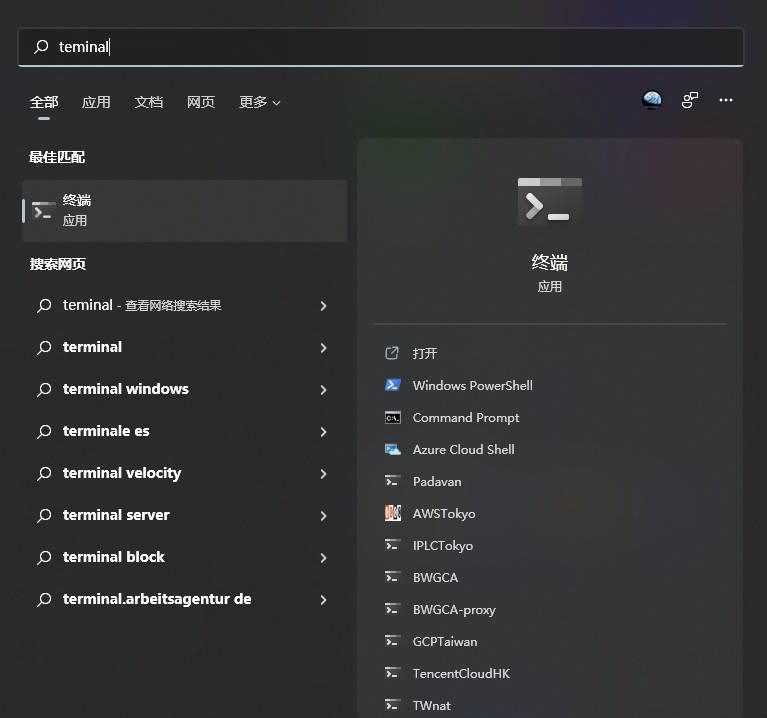Click the search feedback/connect icon
767x718 pixels.
[x=690, y=100]
